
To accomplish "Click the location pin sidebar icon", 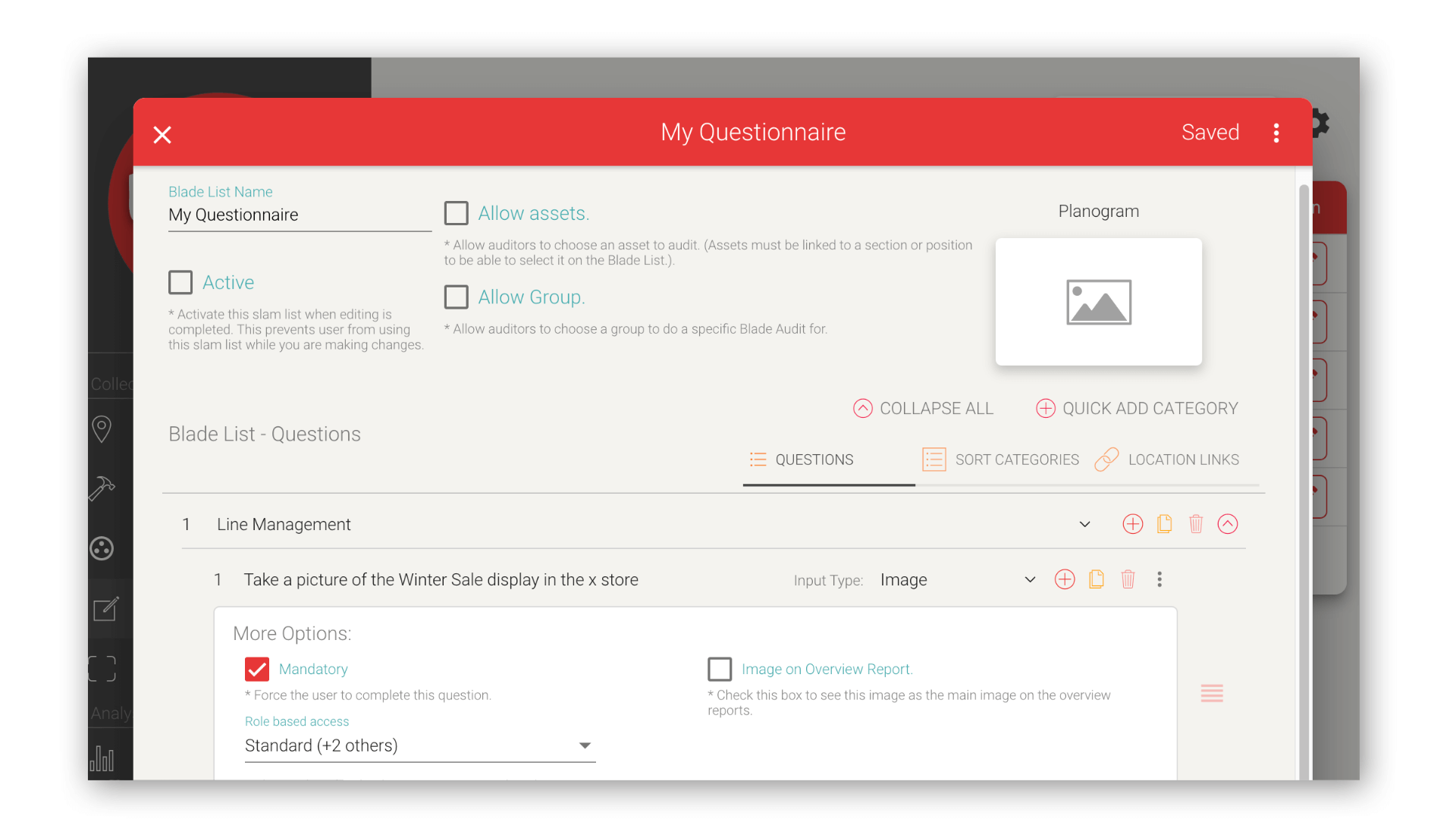I will tap(102, 429).
